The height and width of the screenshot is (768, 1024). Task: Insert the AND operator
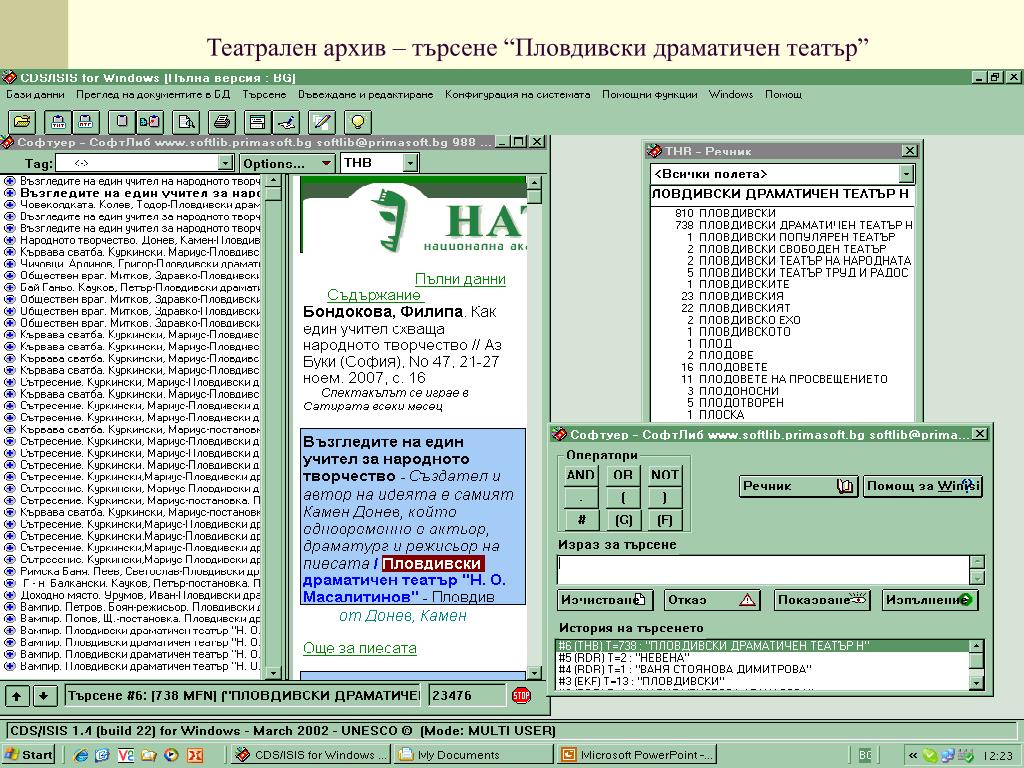click(580, 475)
